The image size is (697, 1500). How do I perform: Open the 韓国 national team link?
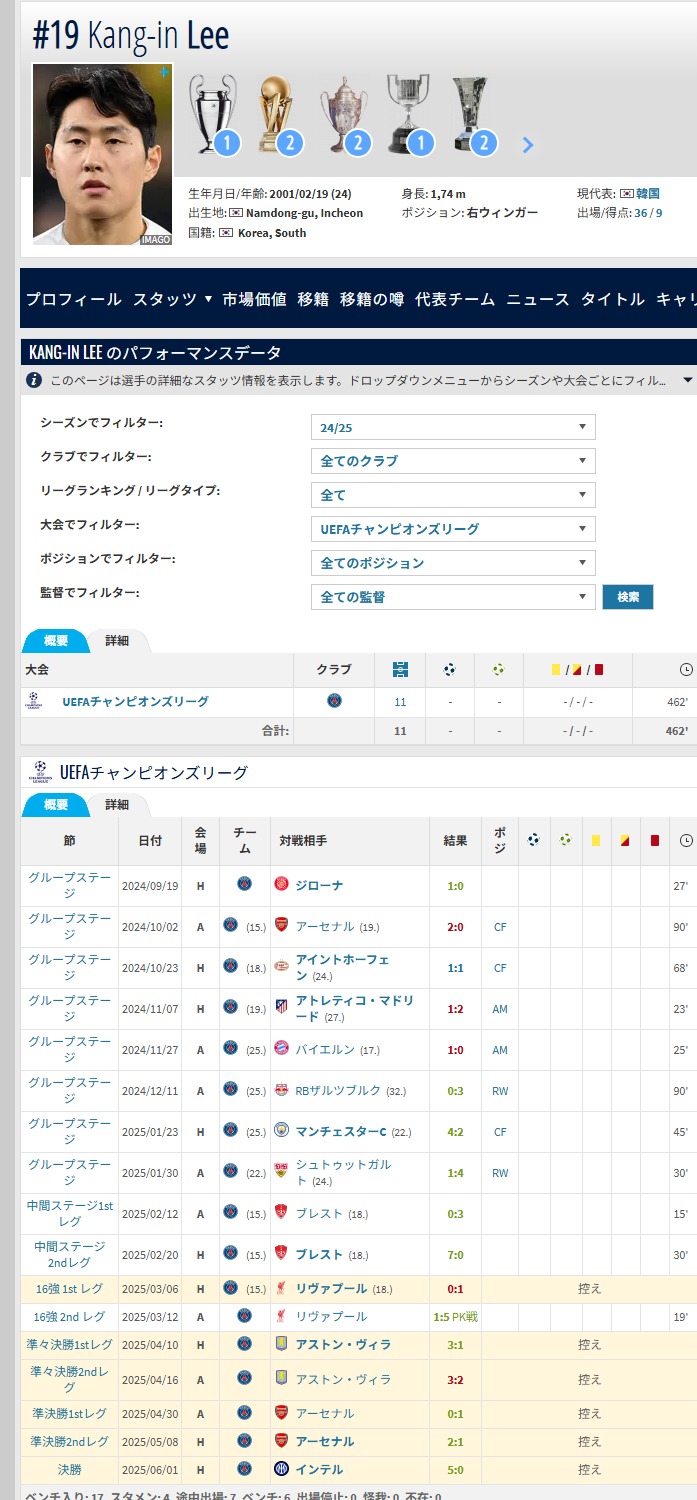click(x=647, y=193)
